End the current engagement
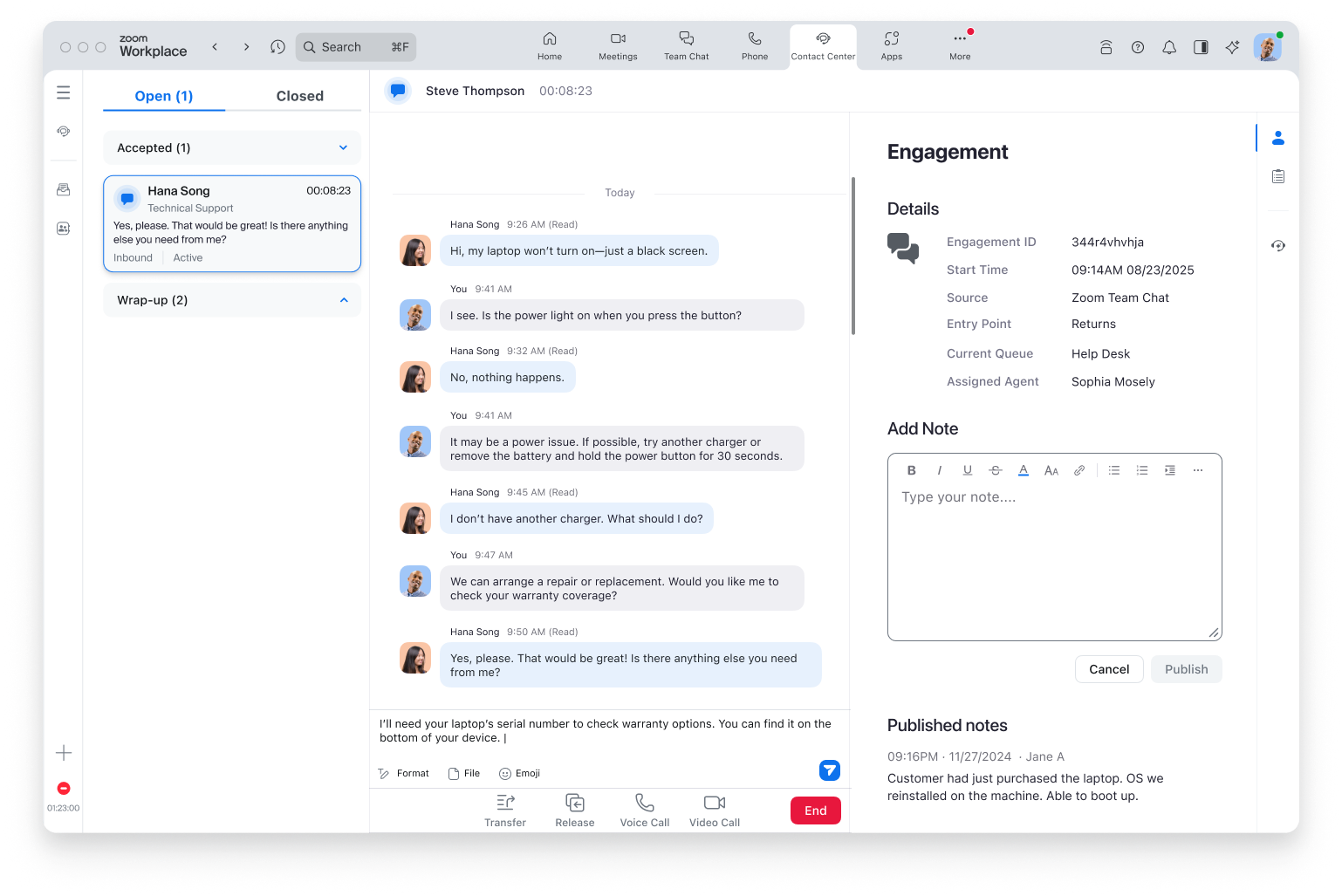Image resolution: width=1342 pixels, height=896 pixels. tap(815, 810)
